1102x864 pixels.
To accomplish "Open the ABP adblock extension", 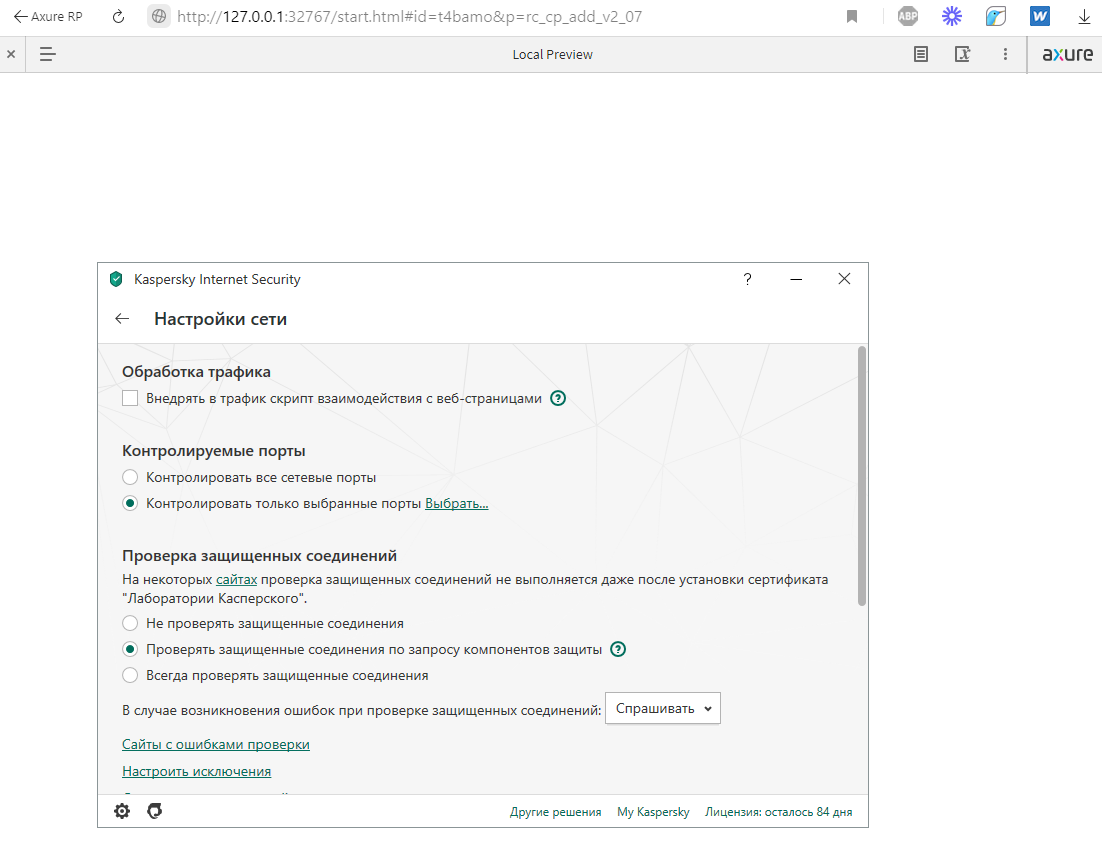I will pyautogui.click(x=907, y=16).
